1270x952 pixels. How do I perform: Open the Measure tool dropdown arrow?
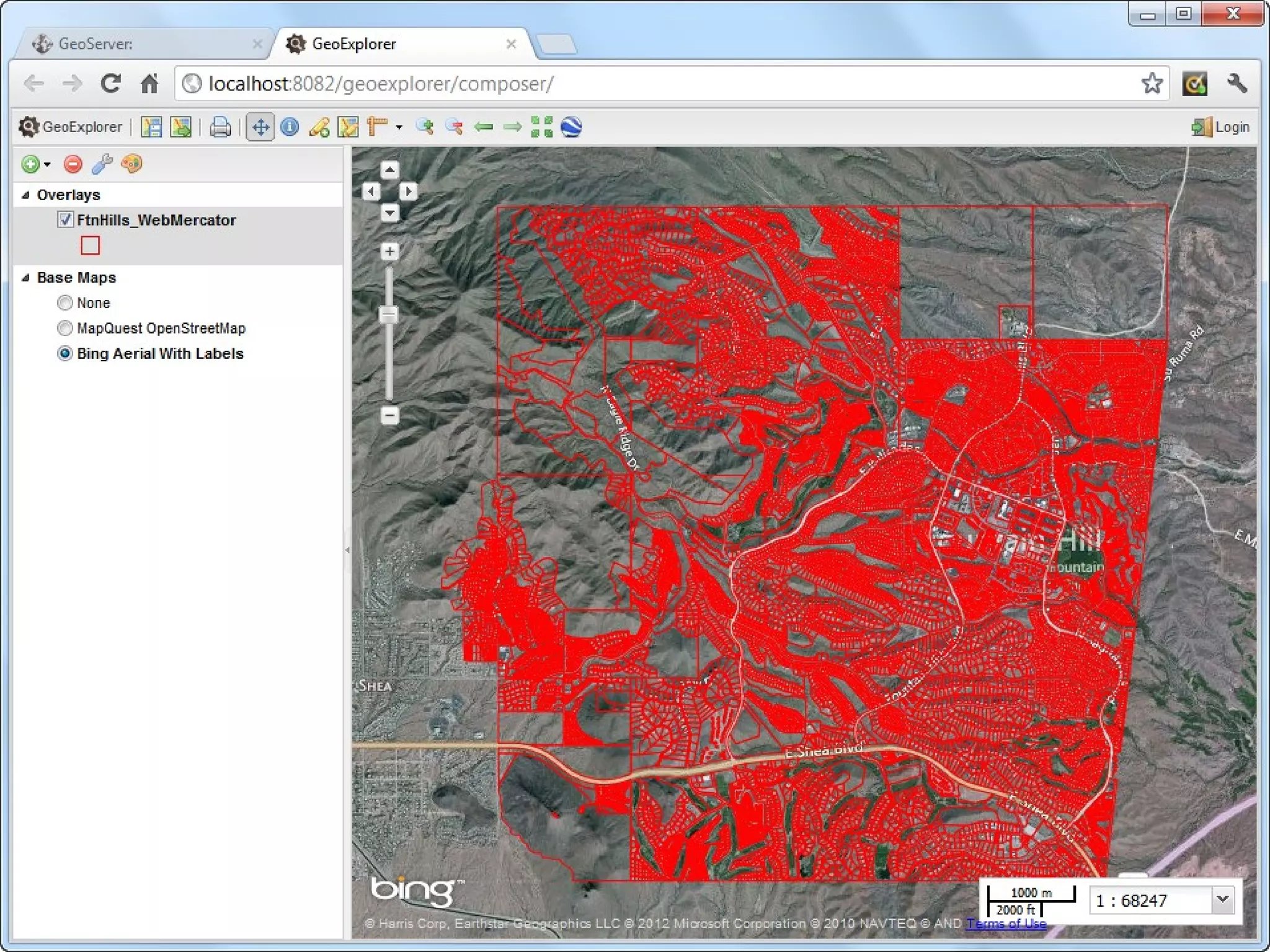tap(399, 128)
